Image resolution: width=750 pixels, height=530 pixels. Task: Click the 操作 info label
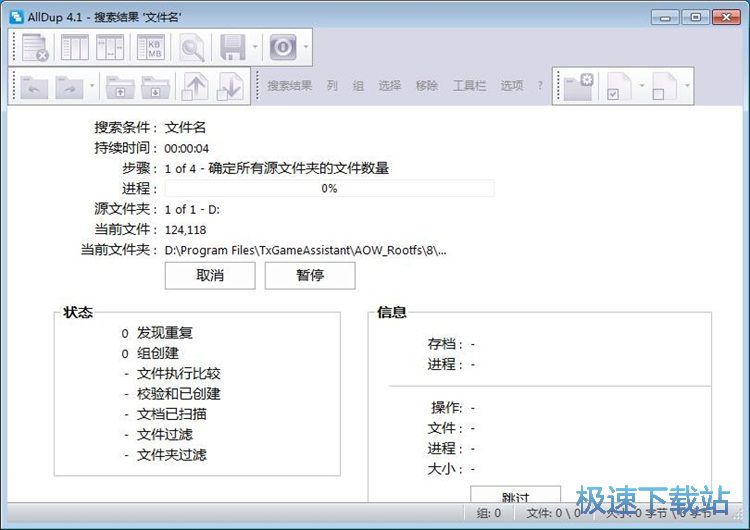pos(446,408)
